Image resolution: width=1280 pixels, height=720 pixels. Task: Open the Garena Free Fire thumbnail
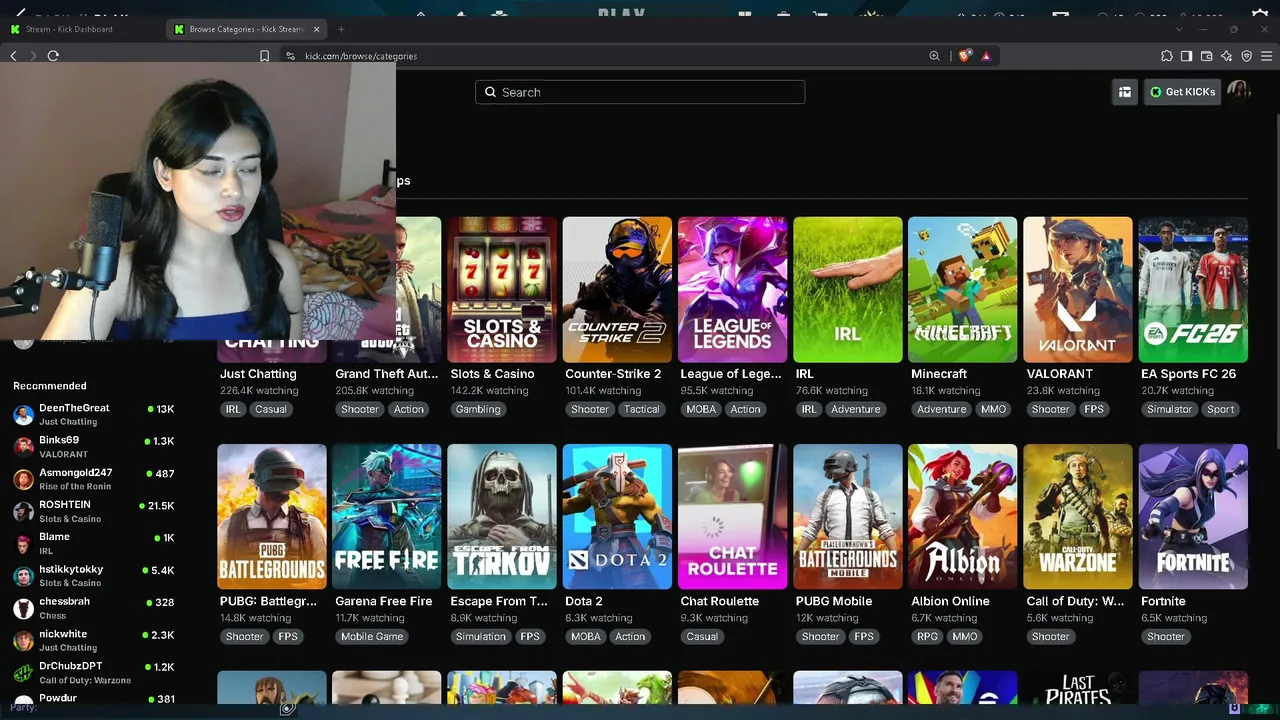pyautogui.click(x=387, y=517)
